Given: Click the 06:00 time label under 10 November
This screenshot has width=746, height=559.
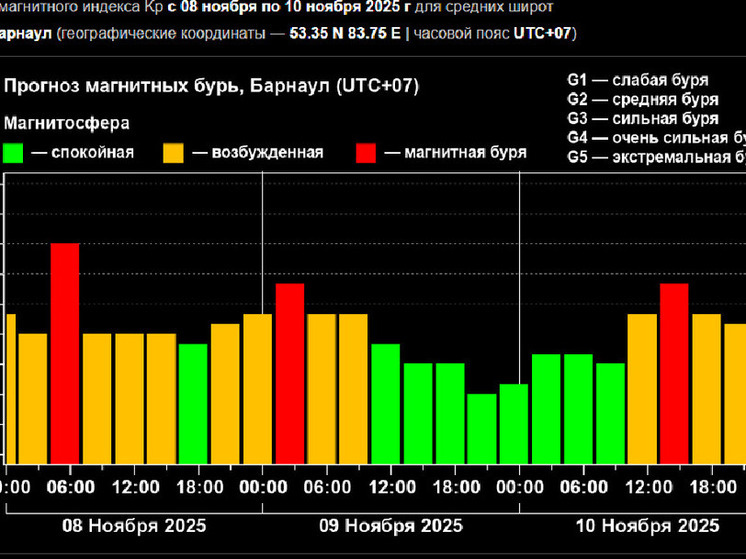Looking at the screenshot, I should tap(584, 488).
